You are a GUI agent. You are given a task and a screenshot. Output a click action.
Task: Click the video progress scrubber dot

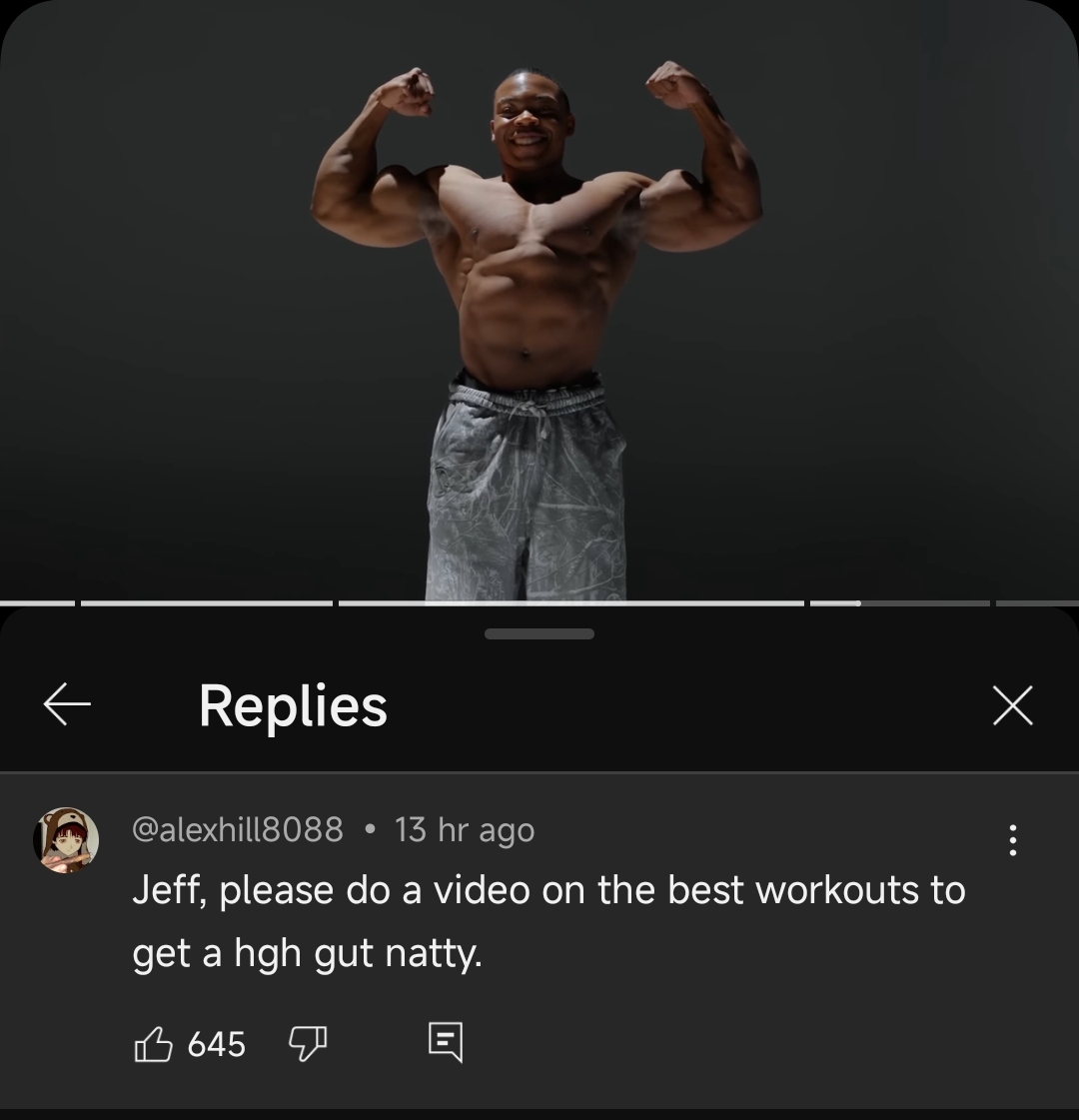pos(858,603)
